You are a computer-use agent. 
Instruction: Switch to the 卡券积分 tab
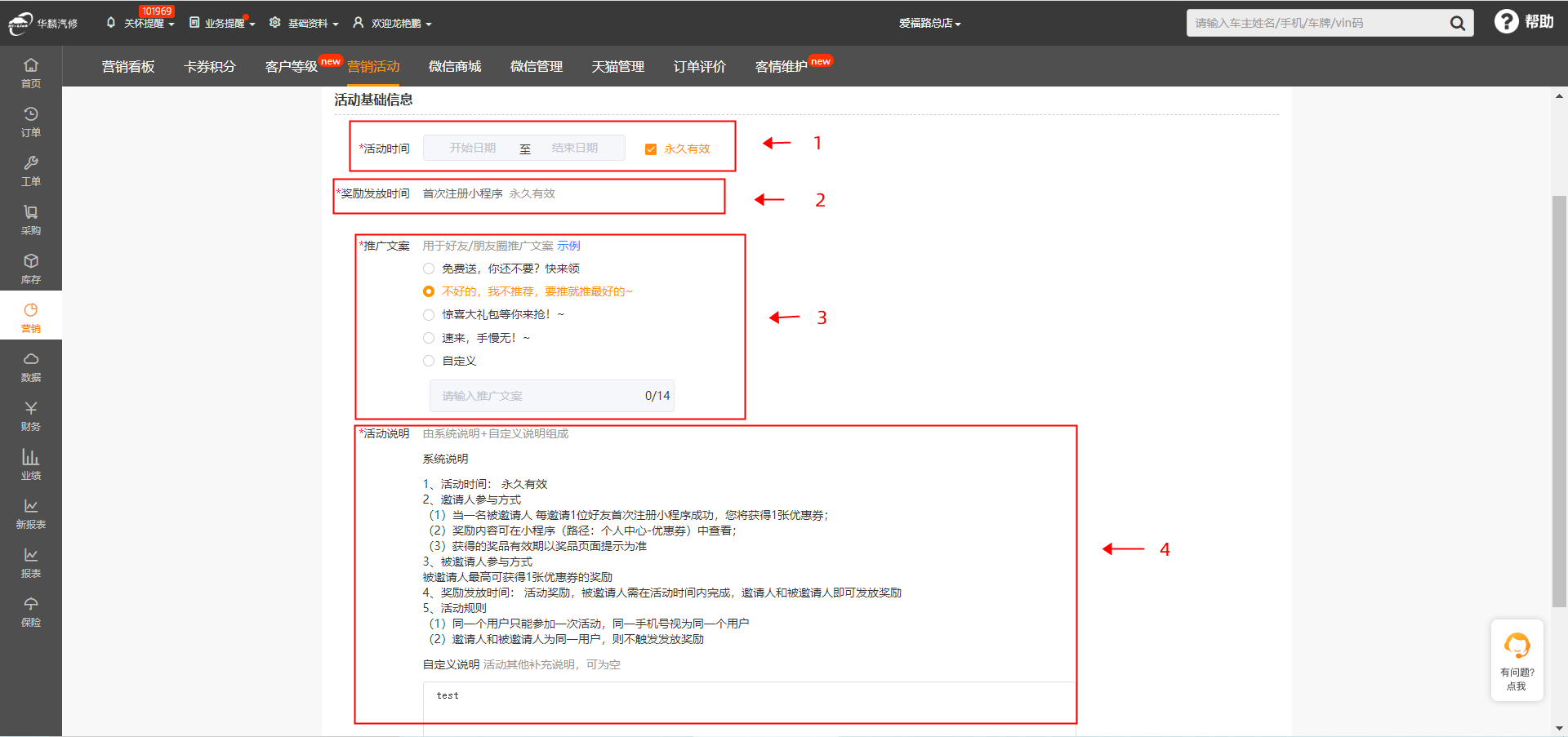click(x=210, y=66)
